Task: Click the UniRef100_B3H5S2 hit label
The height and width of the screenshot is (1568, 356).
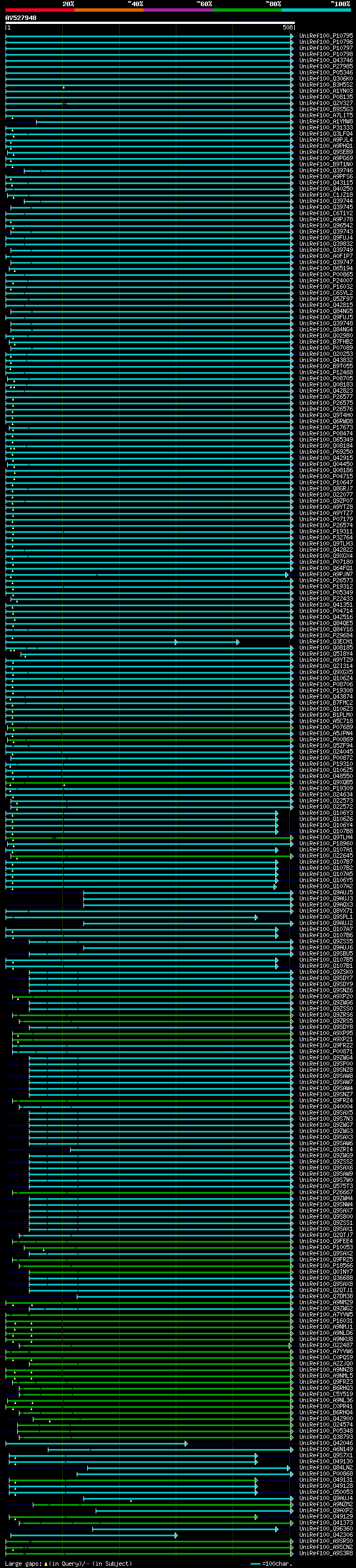Action: (326, 85)
